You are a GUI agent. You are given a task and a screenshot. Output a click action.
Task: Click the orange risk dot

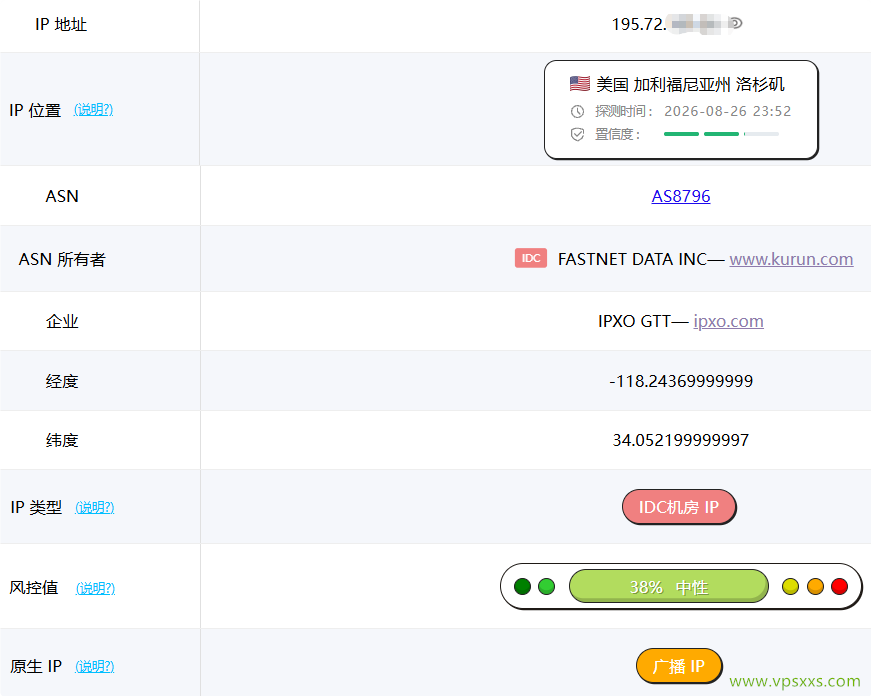click(x=815, y=587)
